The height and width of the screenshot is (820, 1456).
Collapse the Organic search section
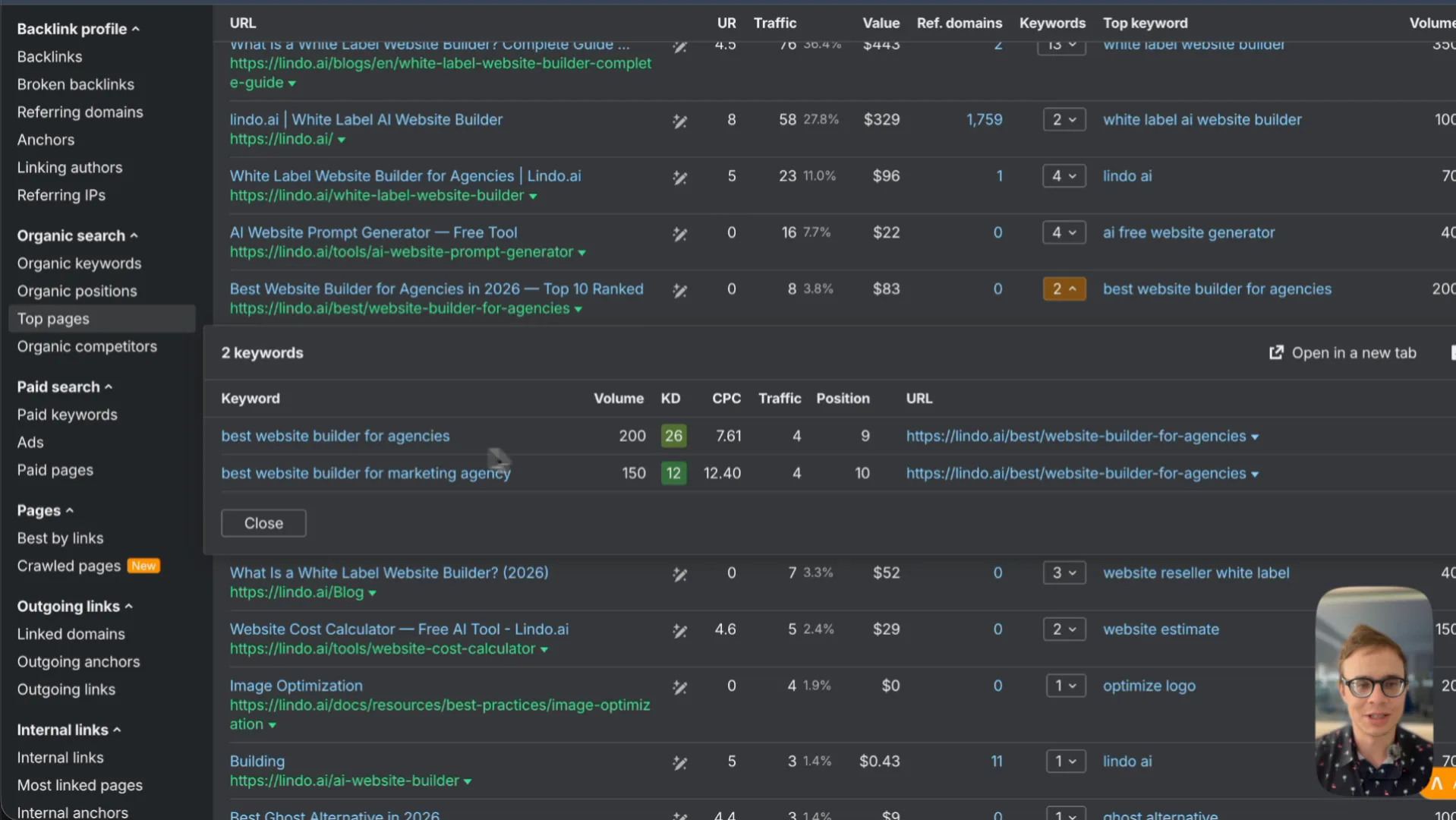point(77,235)
